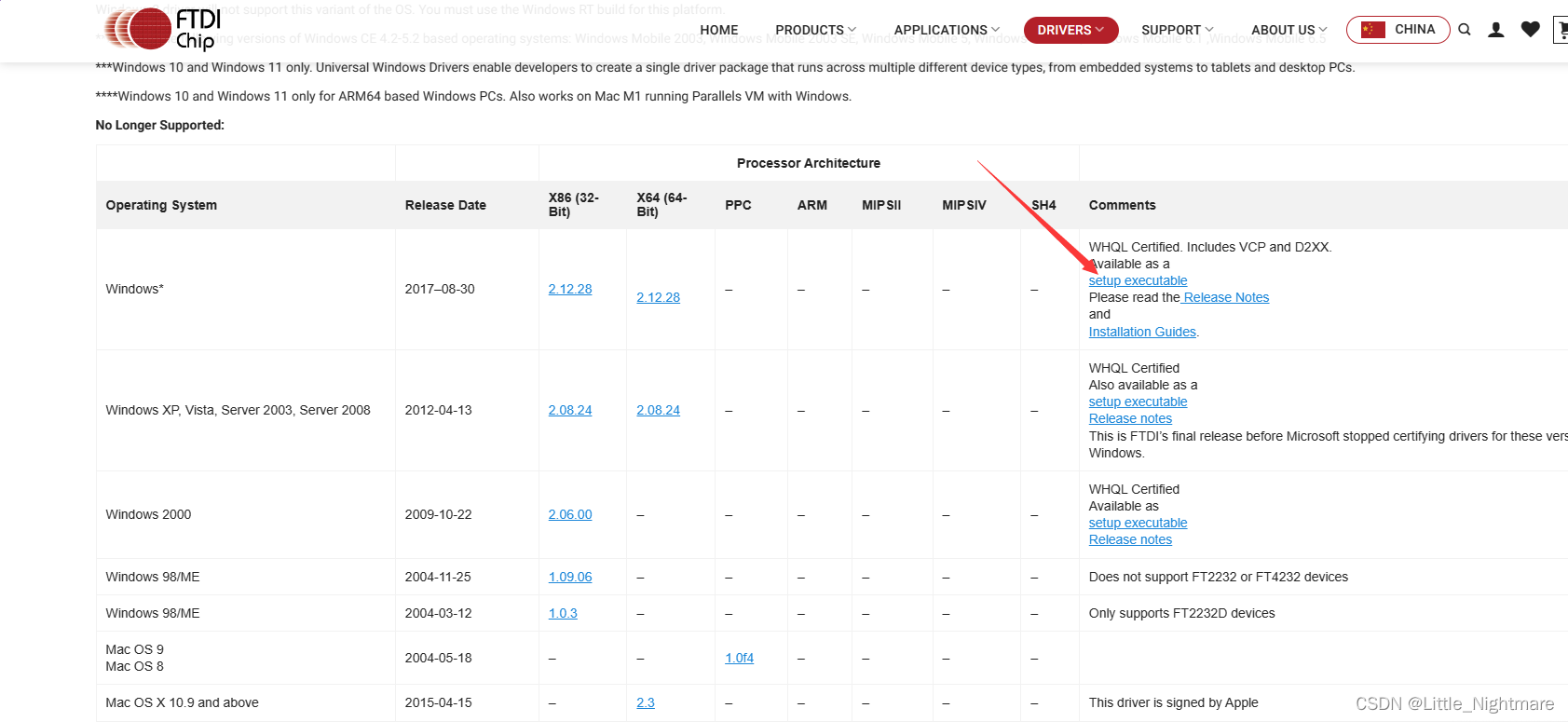
Task: Download x64 driver 2.08.24 for Windows XP
Action: pos(658,410)
